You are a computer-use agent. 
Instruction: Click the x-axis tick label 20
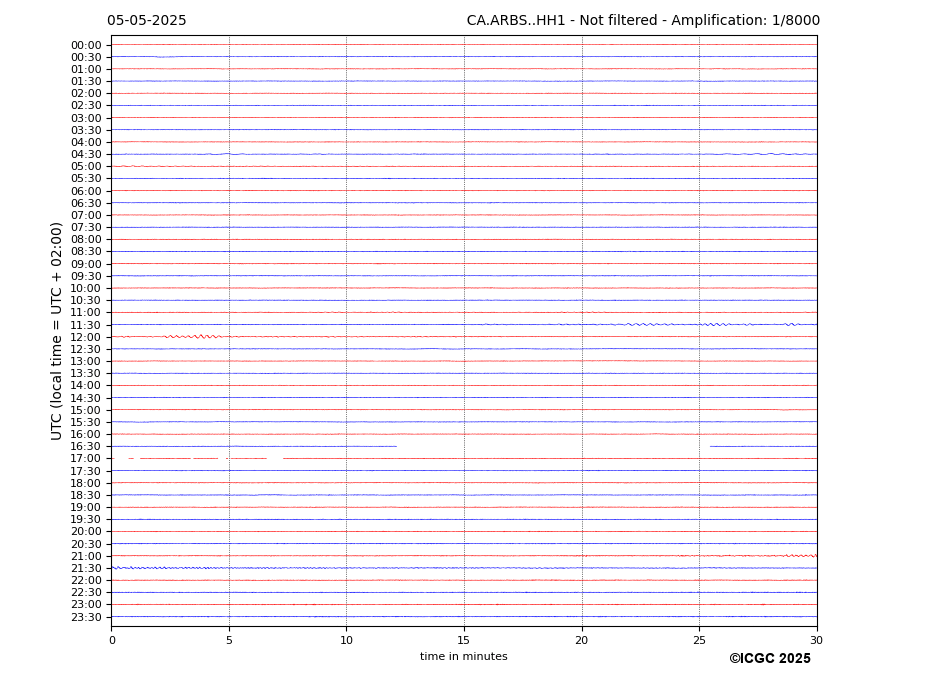(x=582, y=640)
